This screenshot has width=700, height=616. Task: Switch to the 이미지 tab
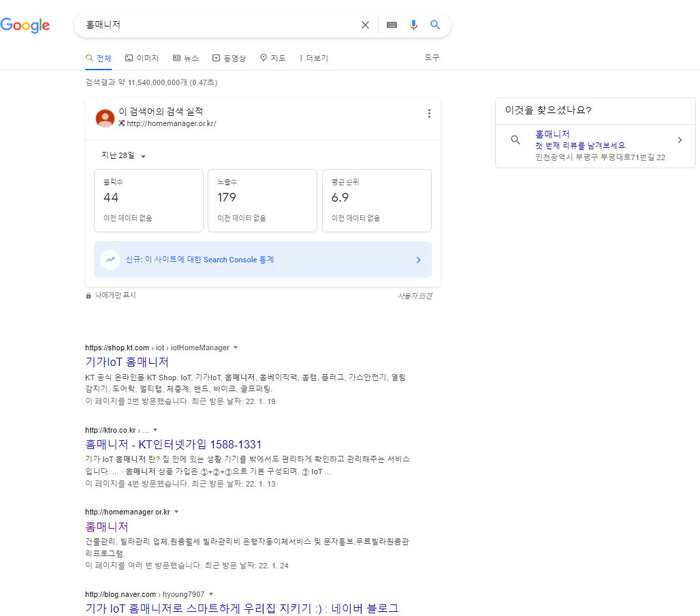pyautogui.click(x=142, y=58)
